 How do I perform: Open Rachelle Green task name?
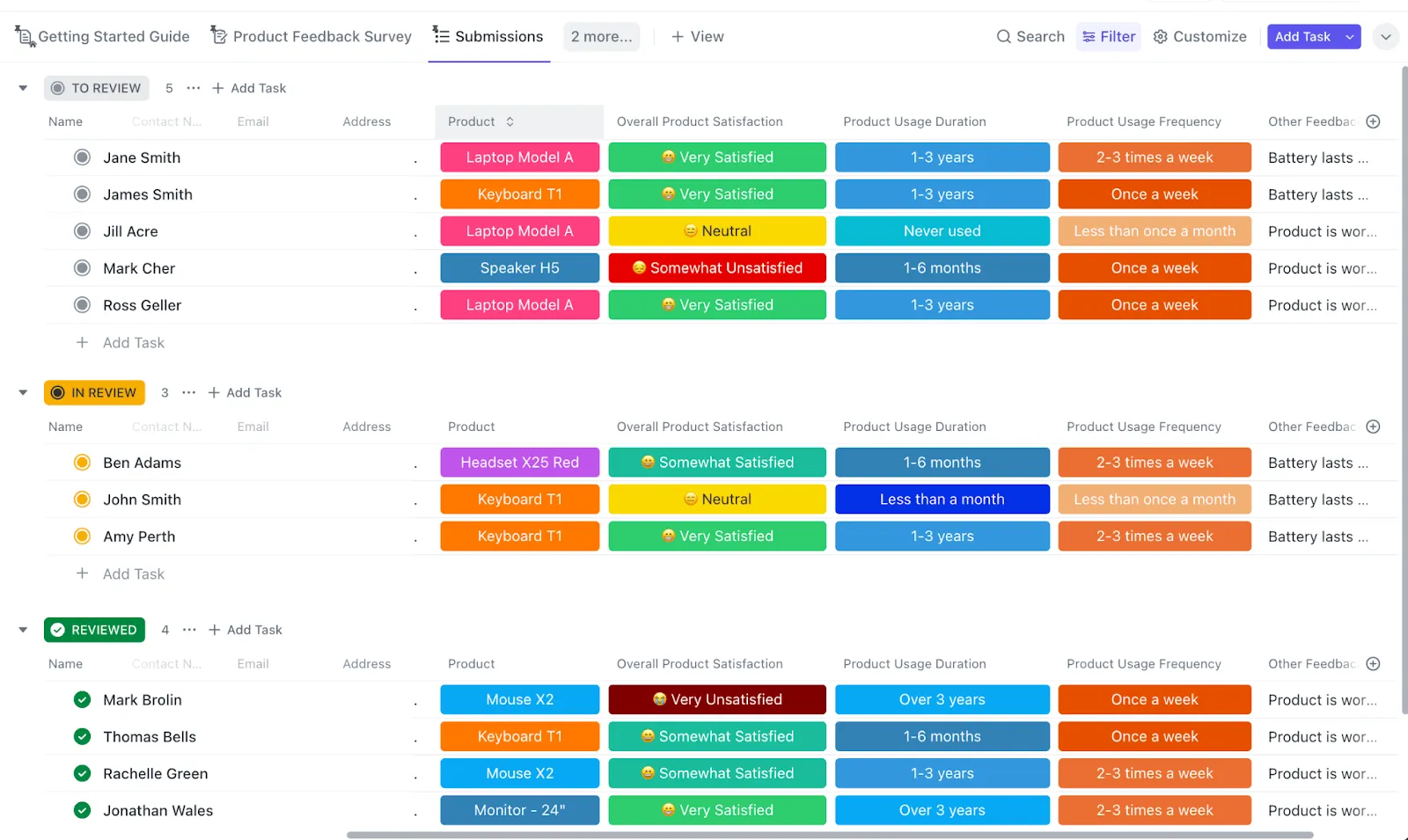156,774
